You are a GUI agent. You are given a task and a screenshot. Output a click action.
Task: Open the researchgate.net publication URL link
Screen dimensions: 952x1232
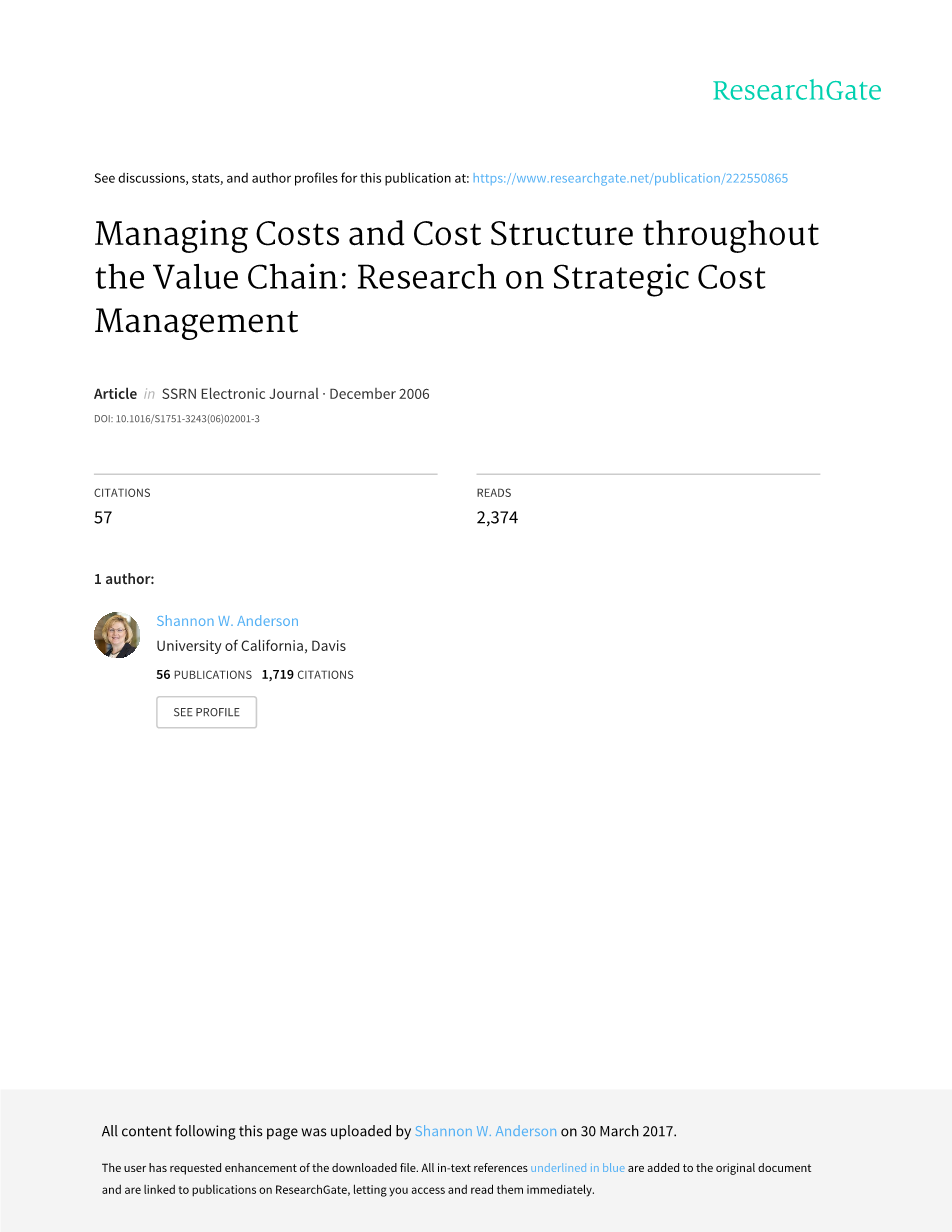pos(630,178)
